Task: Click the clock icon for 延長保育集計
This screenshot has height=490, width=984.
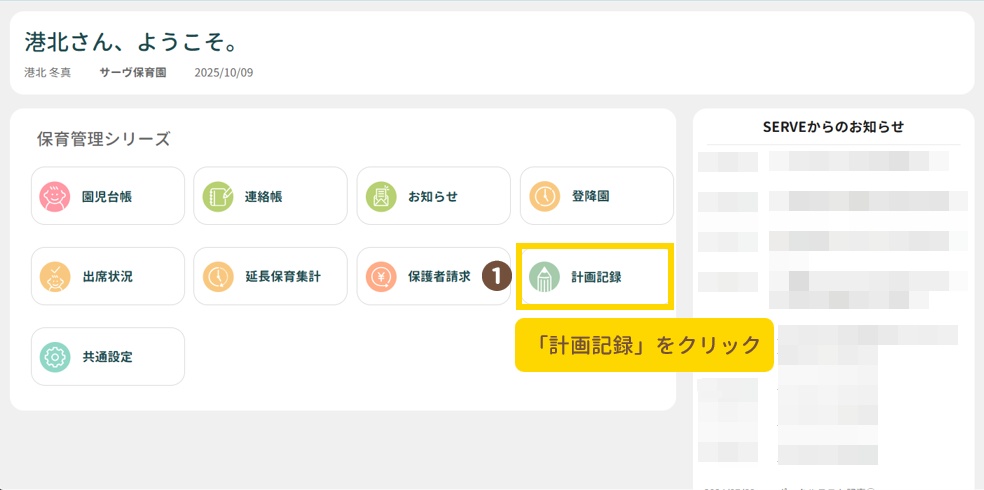Action: [218, 276]
